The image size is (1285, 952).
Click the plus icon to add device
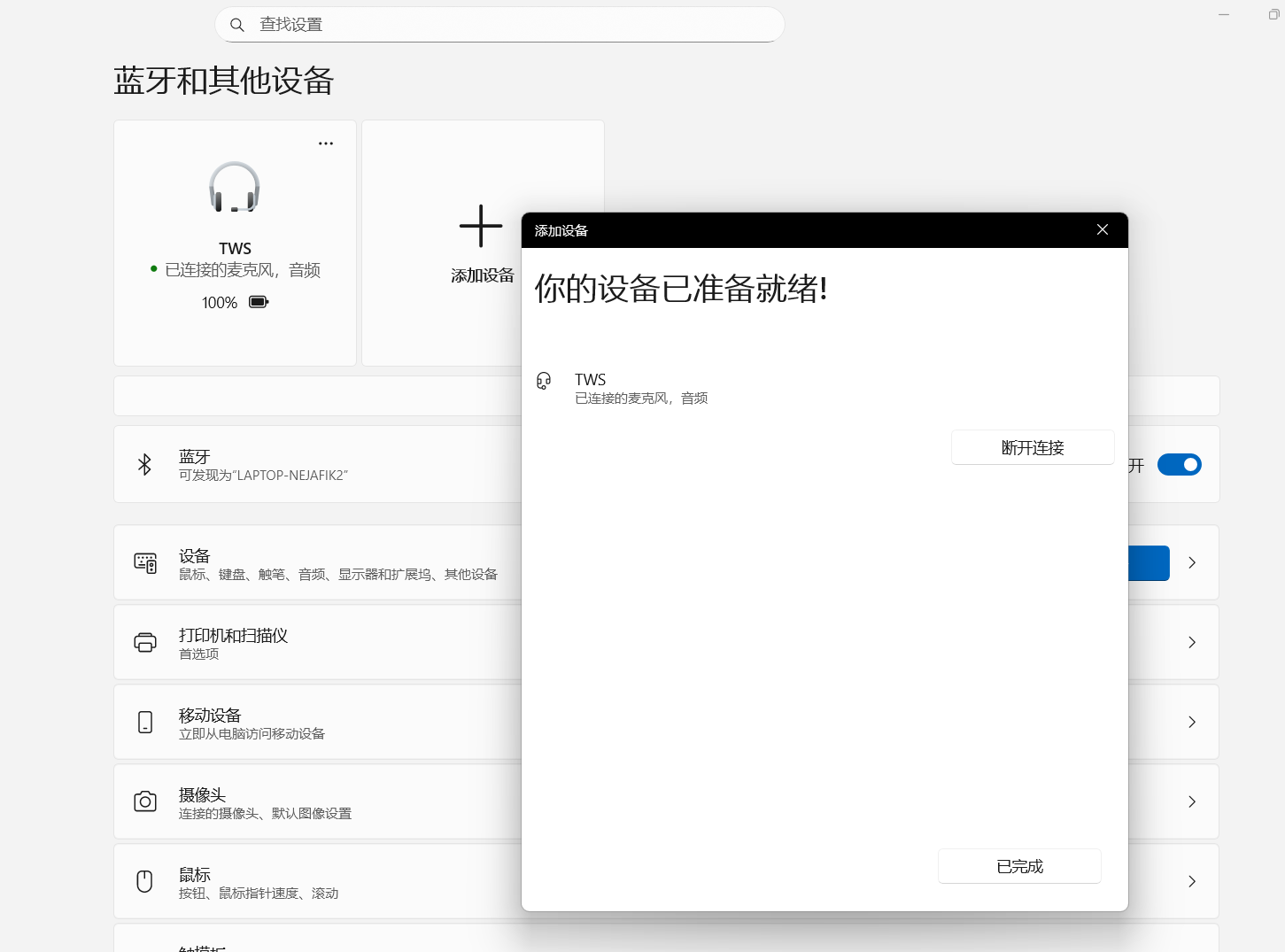tap(481, 226)
